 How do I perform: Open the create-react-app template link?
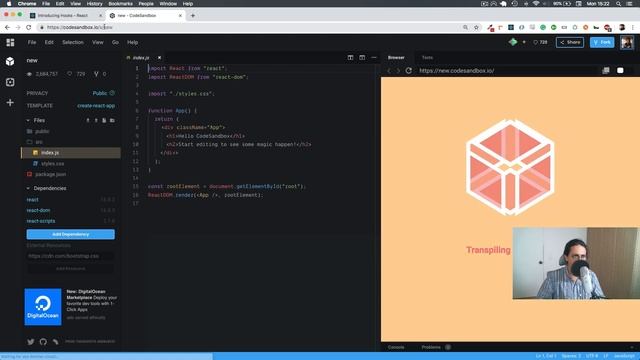(x=96, y=106)
